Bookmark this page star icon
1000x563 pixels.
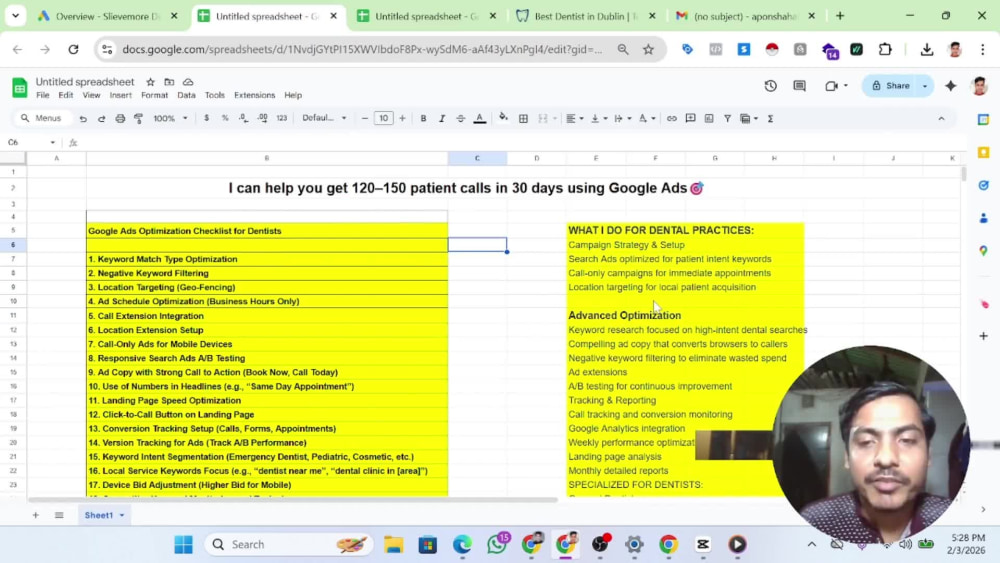point(649,49)
